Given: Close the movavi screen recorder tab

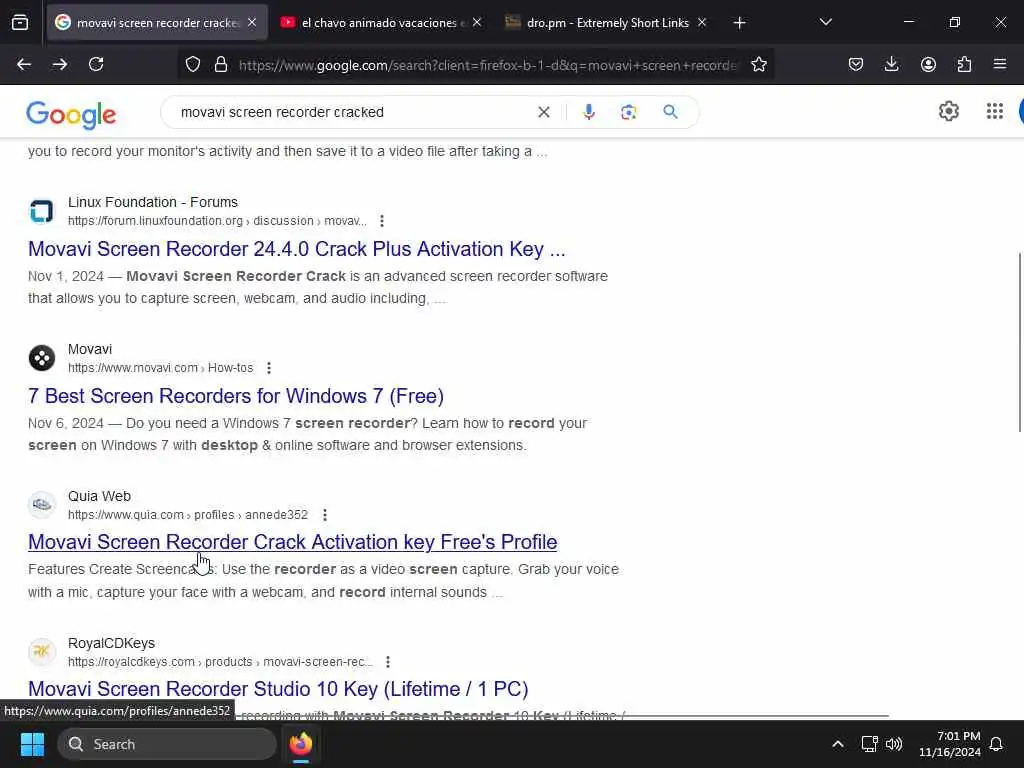Looking at the screenshot, I should 252,23.
